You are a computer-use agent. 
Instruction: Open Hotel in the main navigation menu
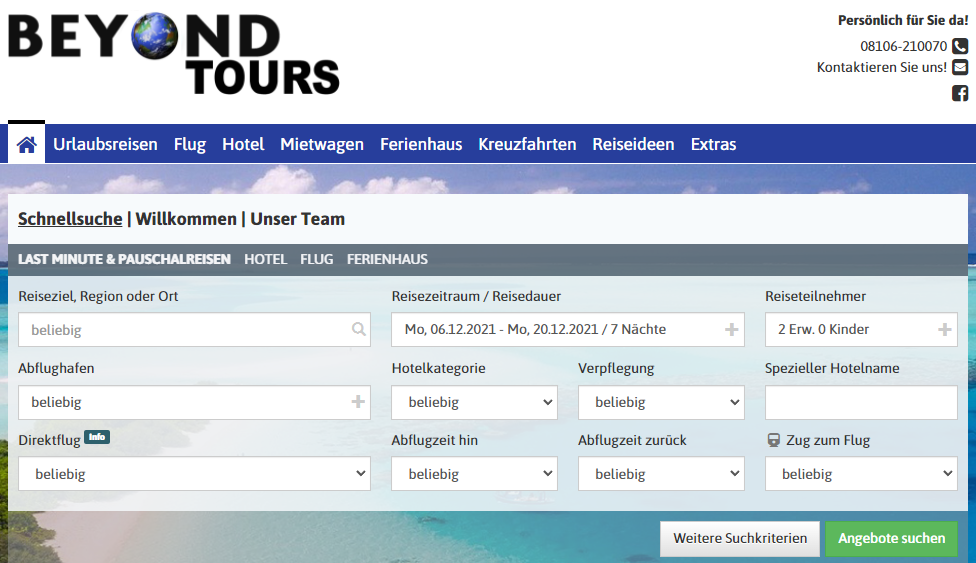point(243,144)
